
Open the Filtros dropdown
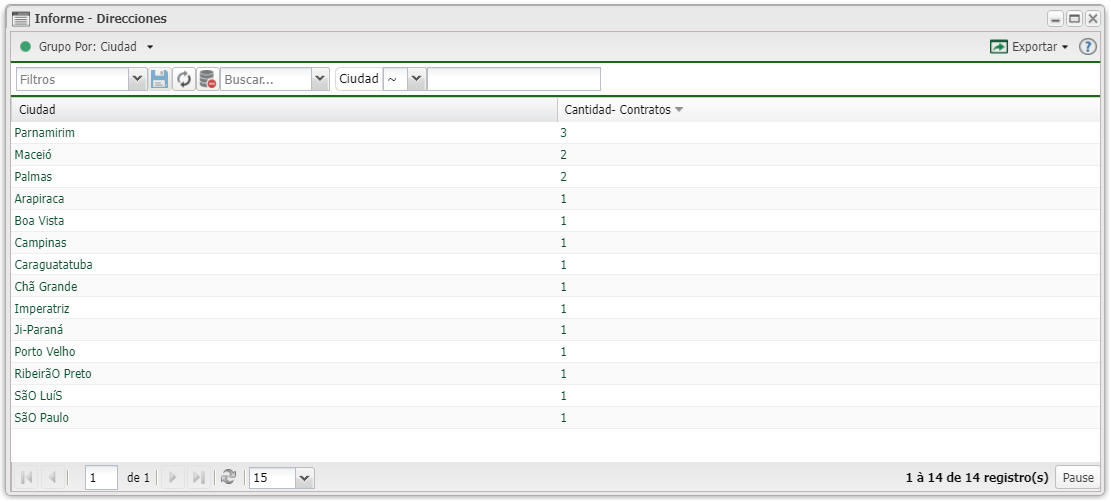pos(139,79)
